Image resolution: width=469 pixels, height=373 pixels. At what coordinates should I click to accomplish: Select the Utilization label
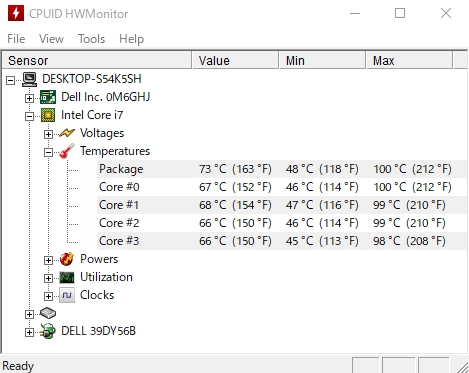(x=106, y=277)
